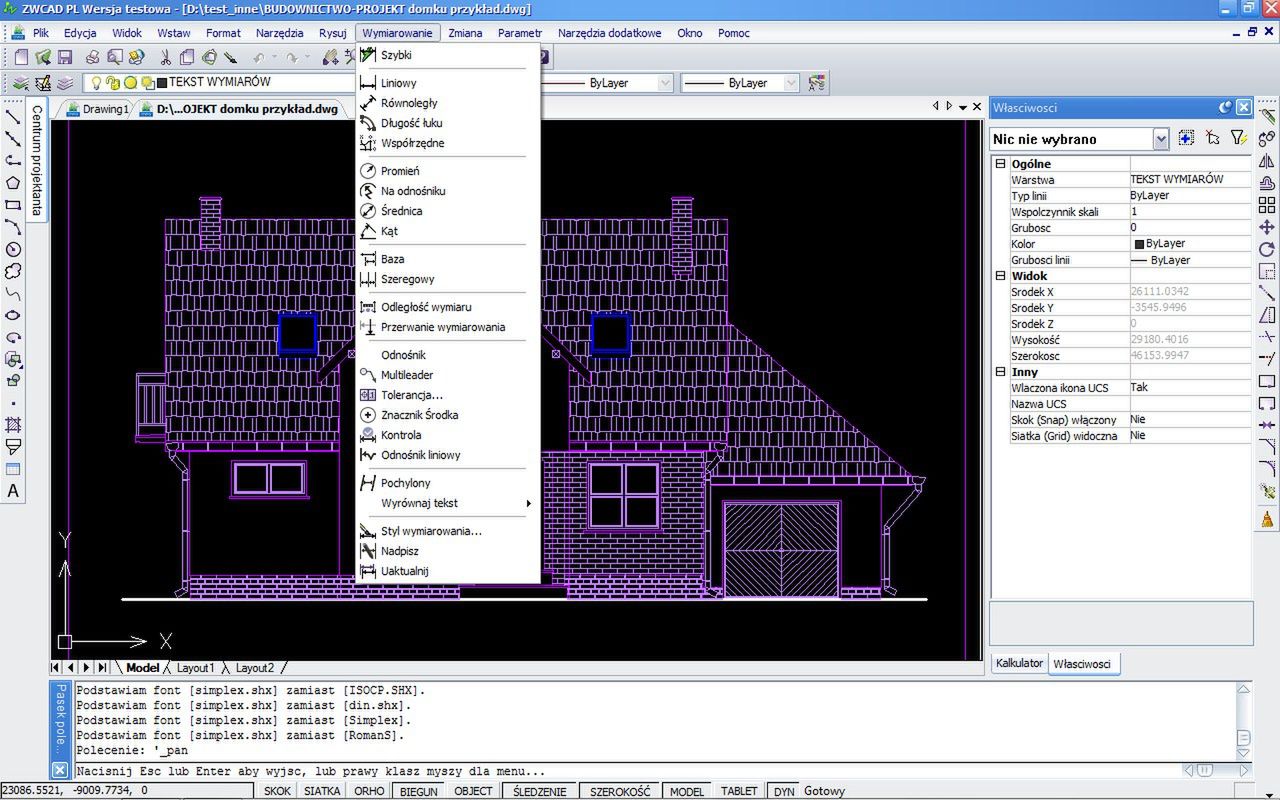1280x800 pixels.
Task: Toggle SKOK snap mode in status bar
Action: (277, 791)
